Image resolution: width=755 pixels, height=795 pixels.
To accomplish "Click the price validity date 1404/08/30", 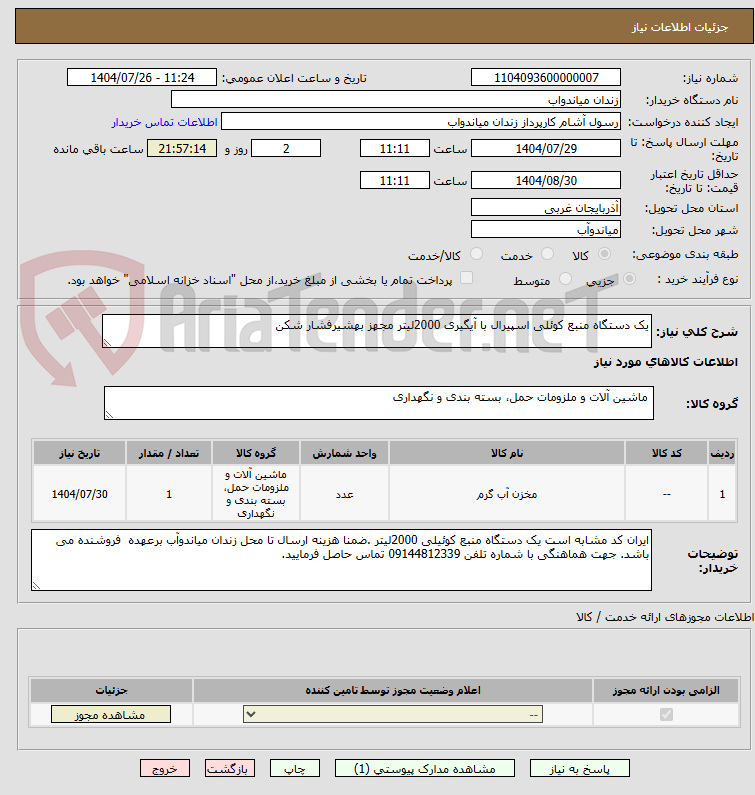I will click(546, 180).
